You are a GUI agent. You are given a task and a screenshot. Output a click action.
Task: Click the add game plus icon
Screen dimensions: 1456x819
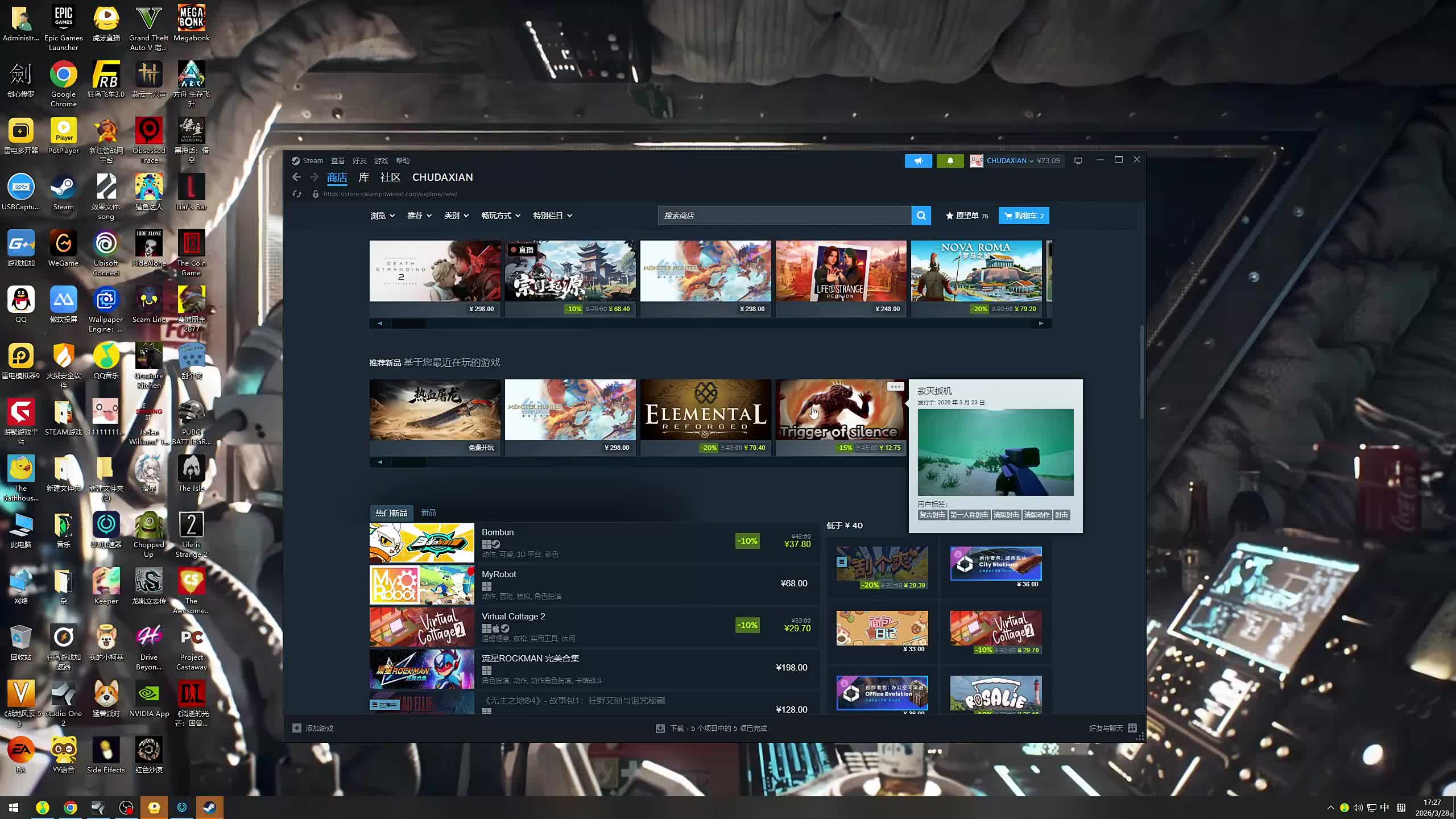[x=297, y=728]
